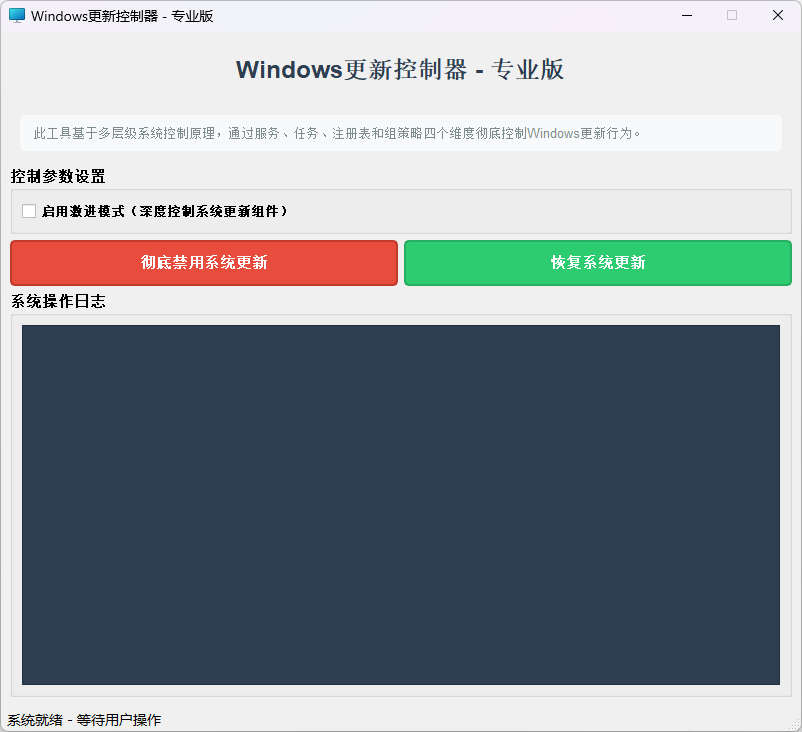Viewport: 802px width, 732px height.
Task: Click the red 彻底禁用系统更新 button
Action: (204, 263)
